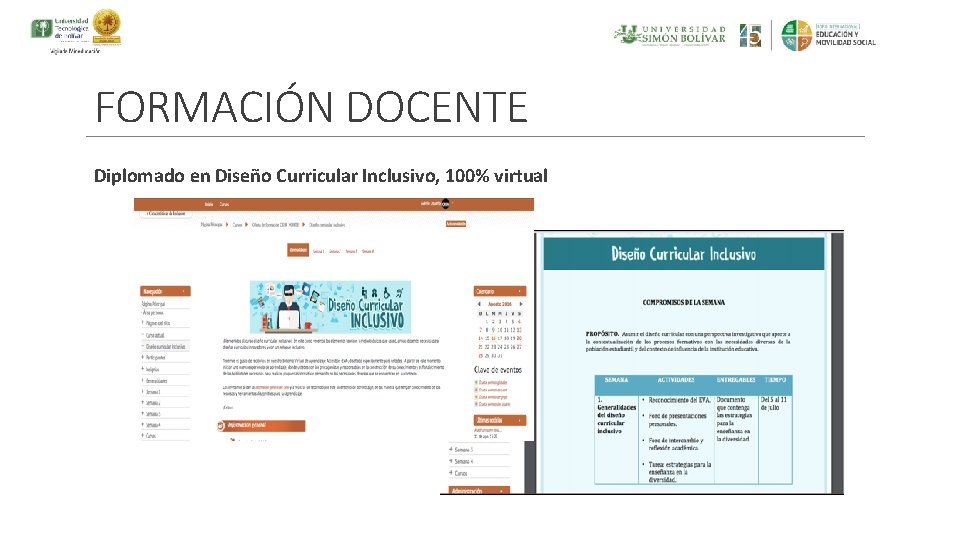This screenshot has width=960, height=540.
Task: Switch to the Semana 1 tab
Action: click(318, 251)
